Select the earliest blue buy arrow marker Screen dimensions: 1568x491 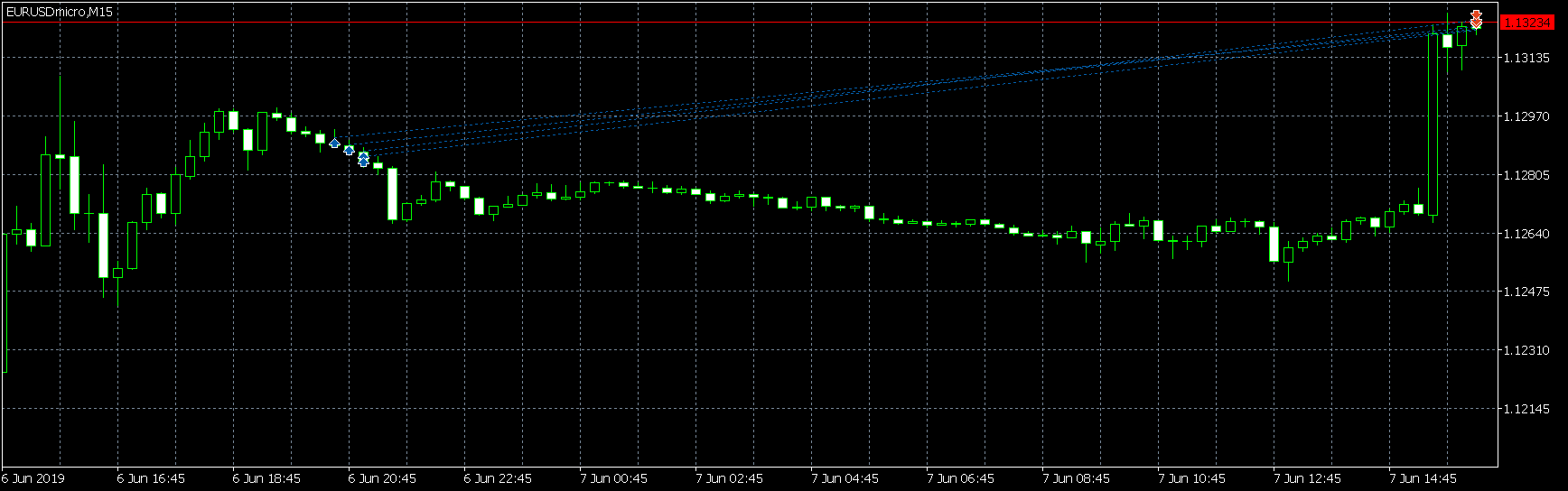(335, 144)
